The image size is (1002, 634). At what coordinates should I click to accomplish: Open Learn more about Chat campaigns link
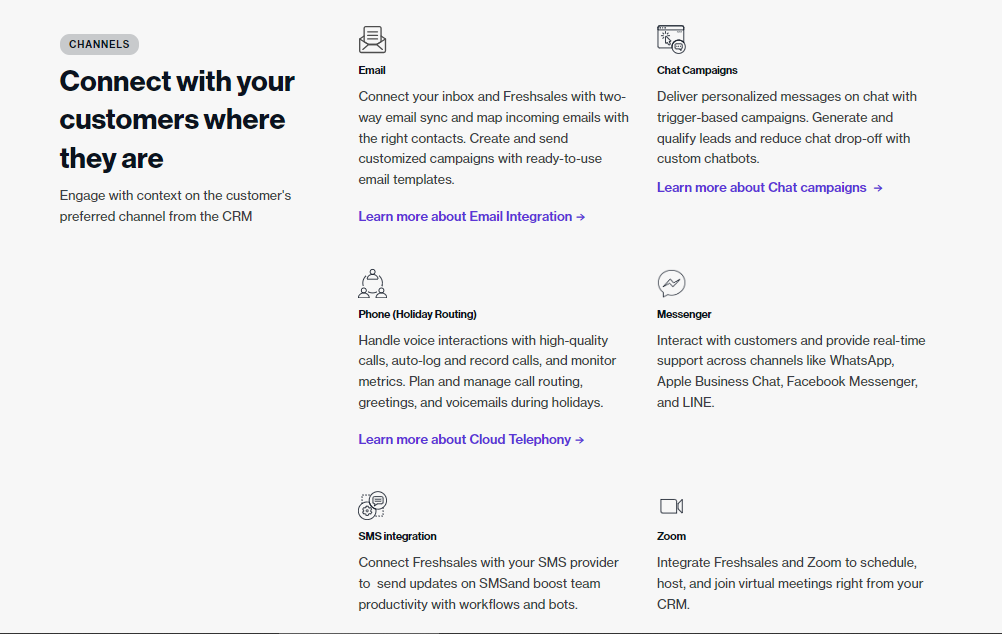tap(762, 187)
